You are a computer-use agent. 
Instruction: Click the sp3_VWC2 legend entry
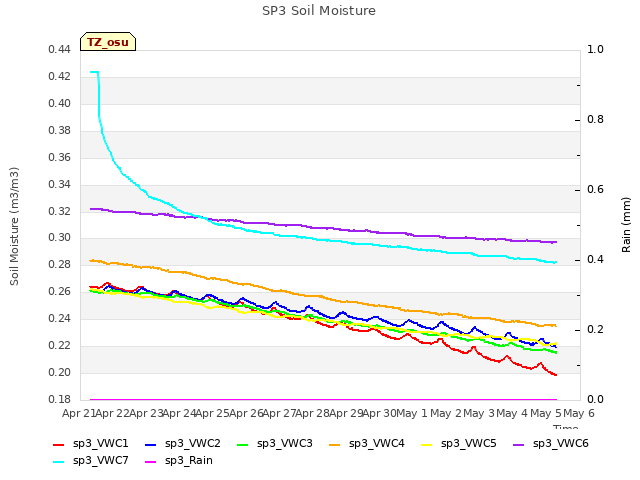pyautogui.click(x=182, y=444)
